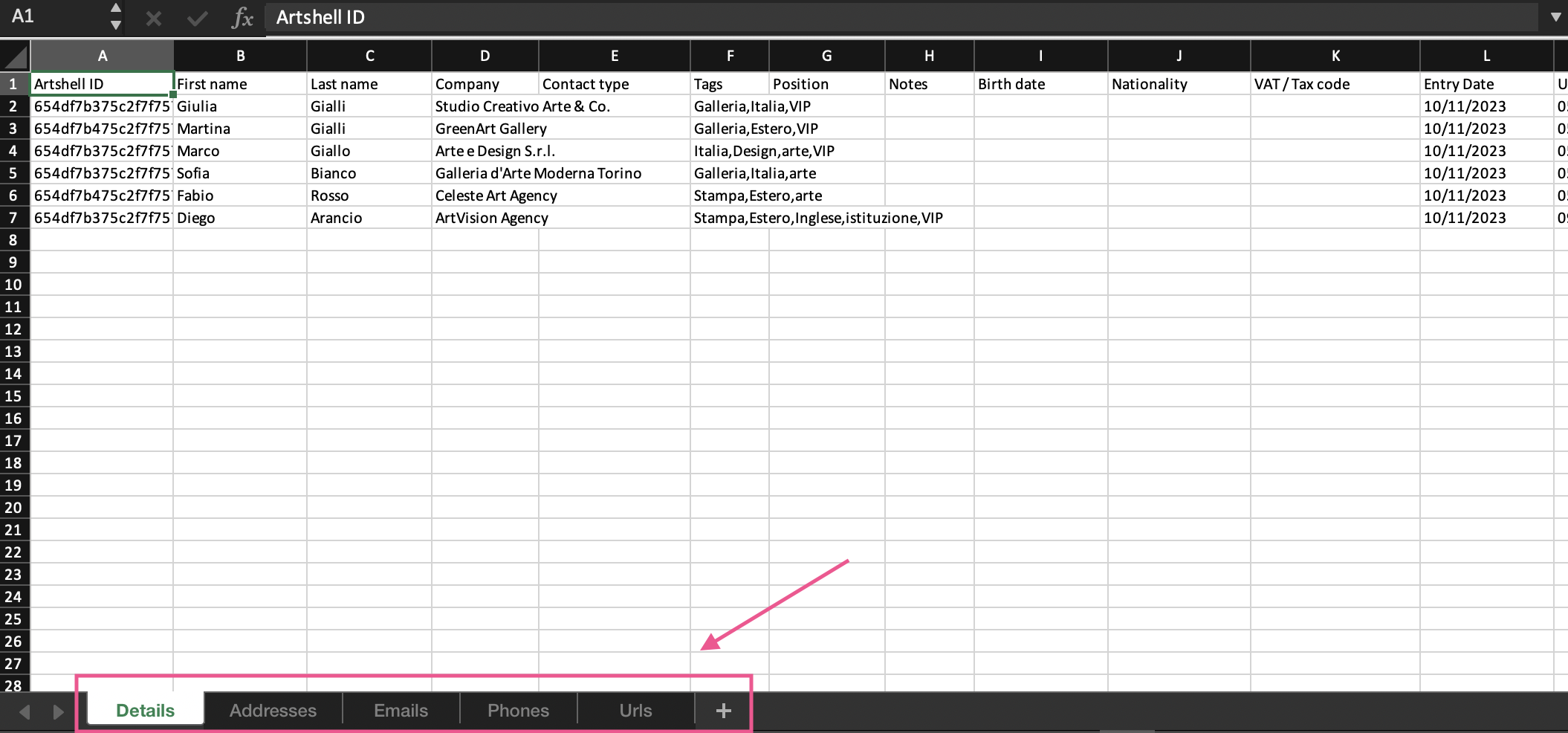Screen dimensions: 1568x733
Task: Click the Celeste Art Agency cell
Action: tap(485, 196)
